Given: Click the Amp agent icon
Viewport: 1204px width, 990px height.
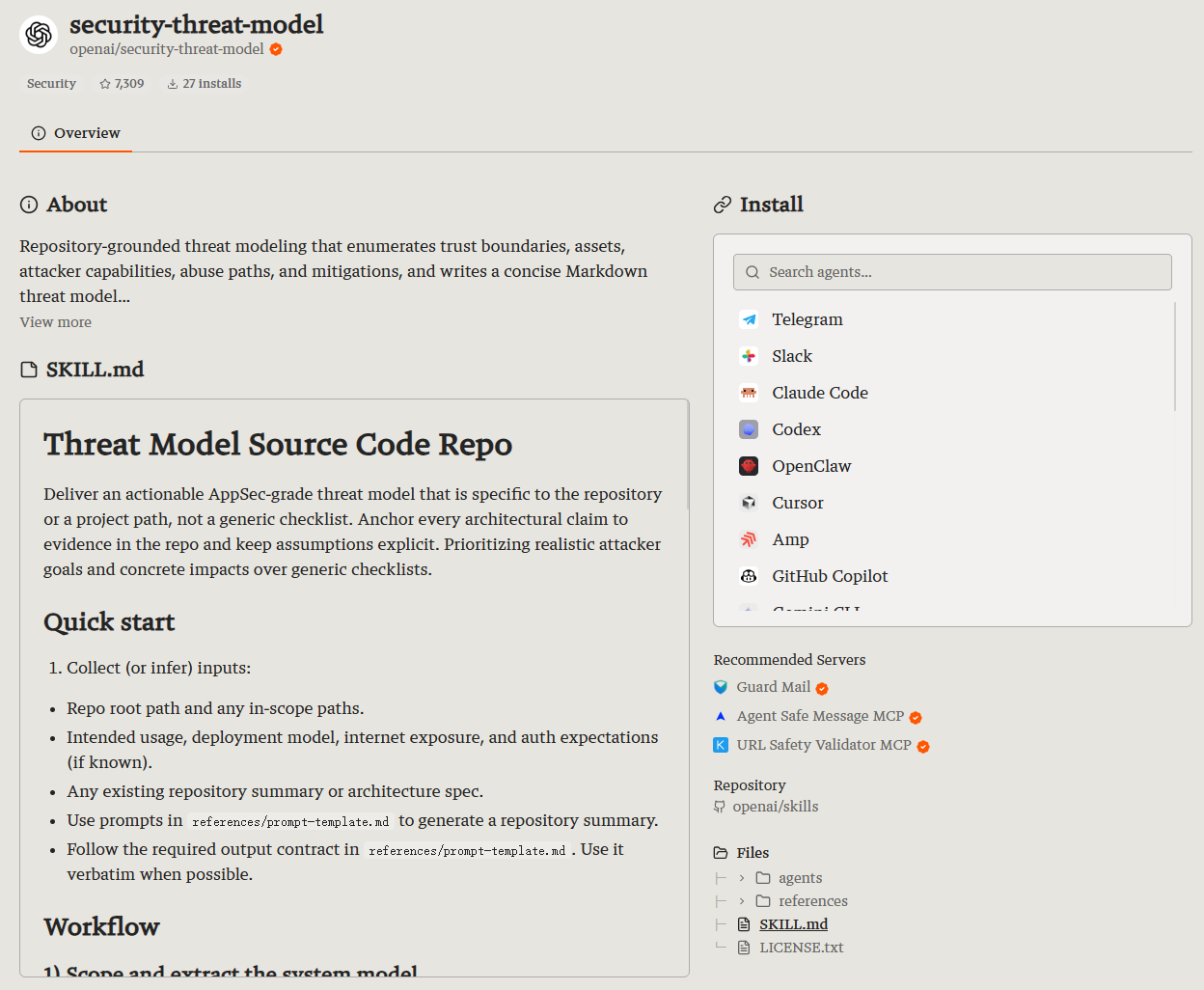Looking at the screenshot, I should (x=749, y=539).
